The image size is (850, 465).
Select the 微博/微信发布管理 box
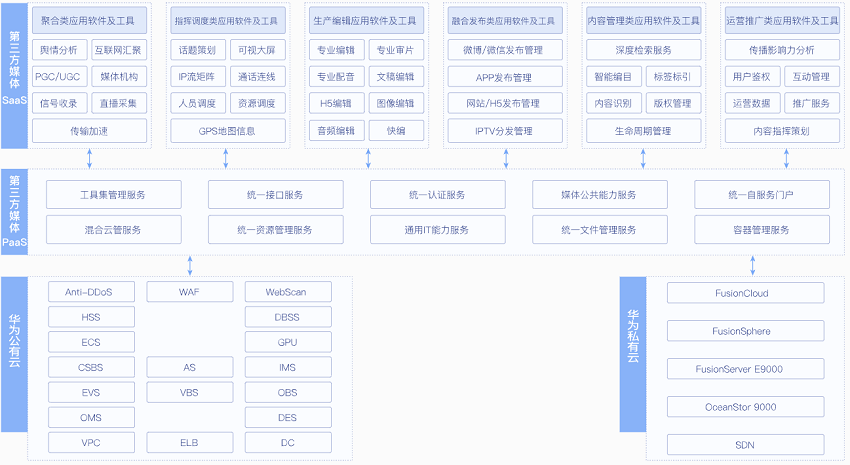tap(505, 50)
